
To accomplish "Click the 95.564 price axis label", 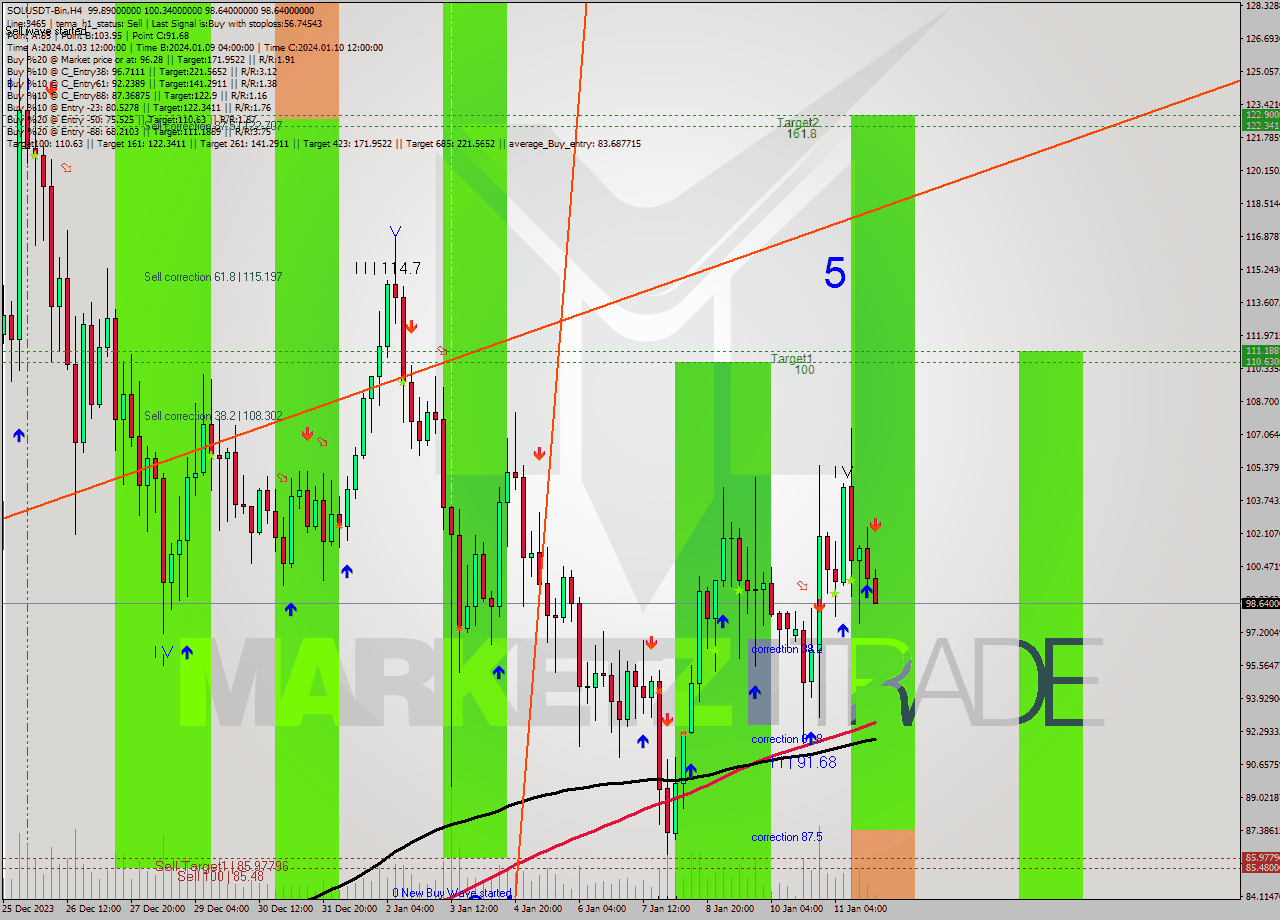I will click(x=1262, y=665).
